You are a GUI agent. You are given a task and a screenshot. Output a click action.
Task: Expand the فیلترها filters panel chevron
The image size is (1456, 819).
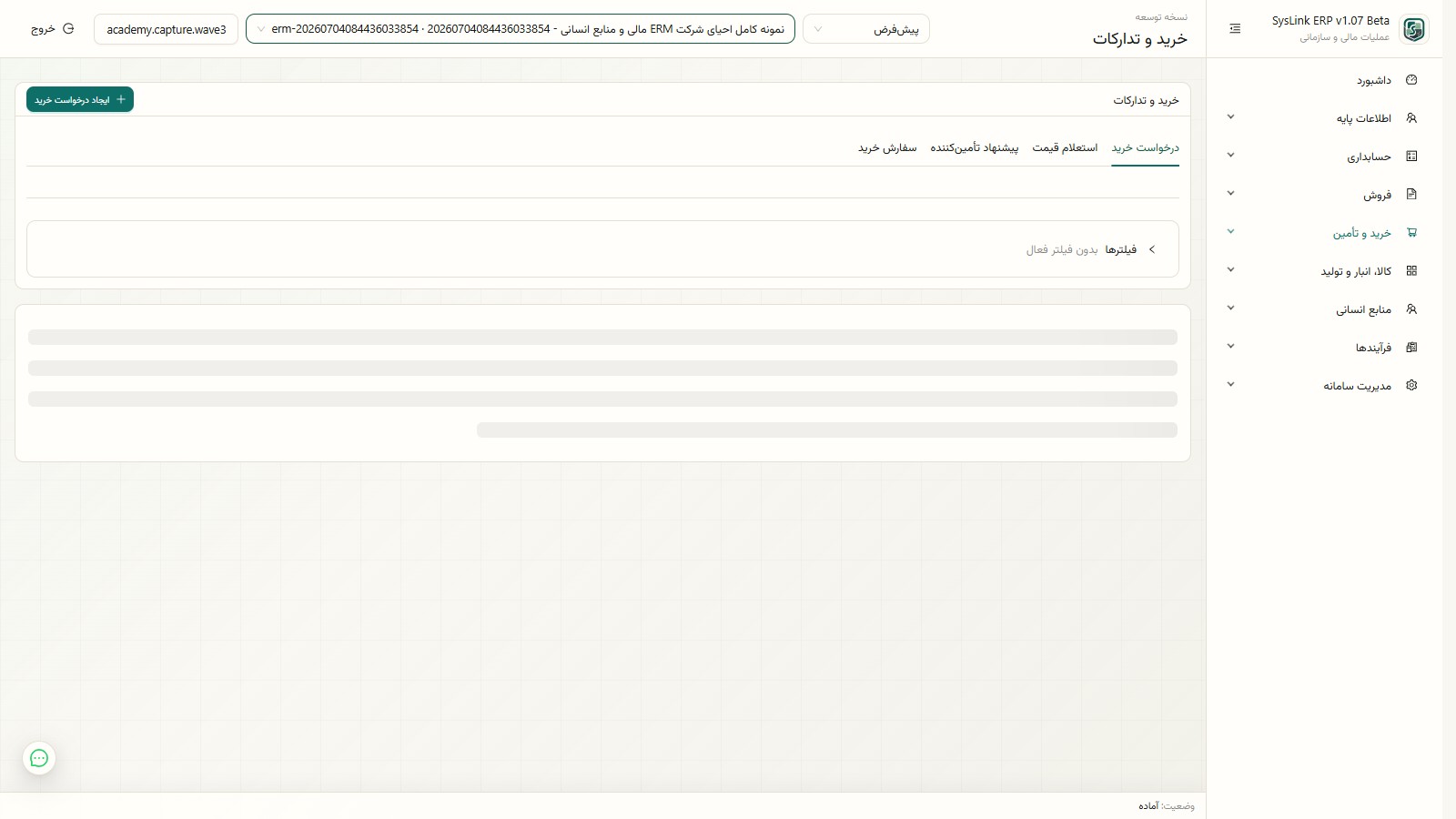point(1152,249)
